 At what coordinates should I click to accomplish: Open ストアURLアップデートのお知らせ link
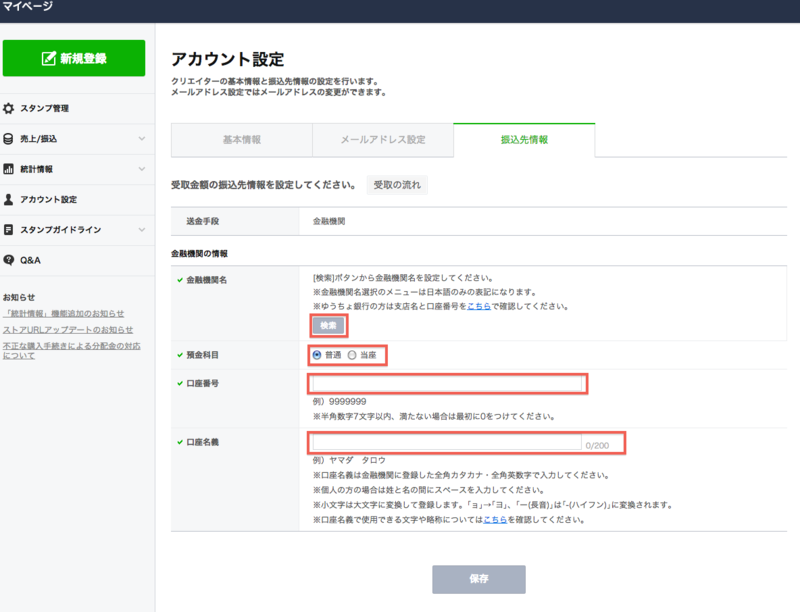tap(68, 330)
